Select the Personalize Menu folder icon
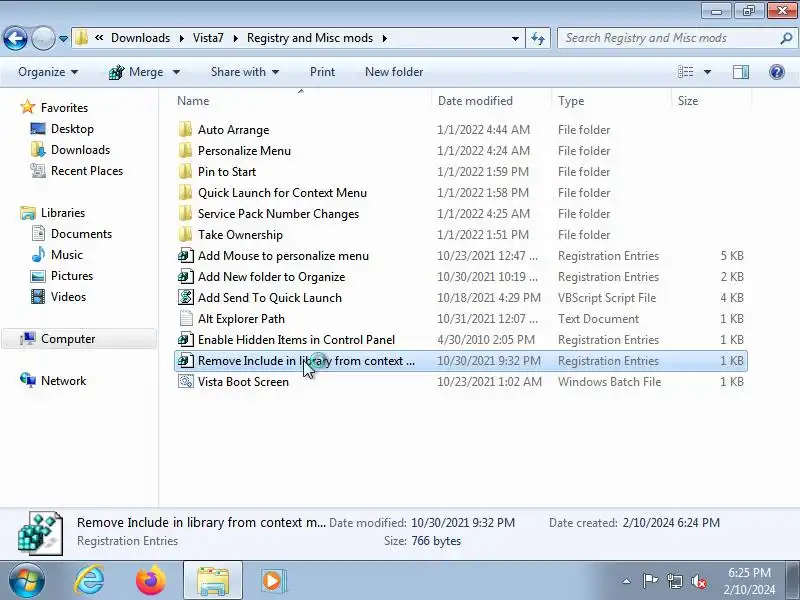The height and width of the screenshot is (600, 800). coord(185,151)
